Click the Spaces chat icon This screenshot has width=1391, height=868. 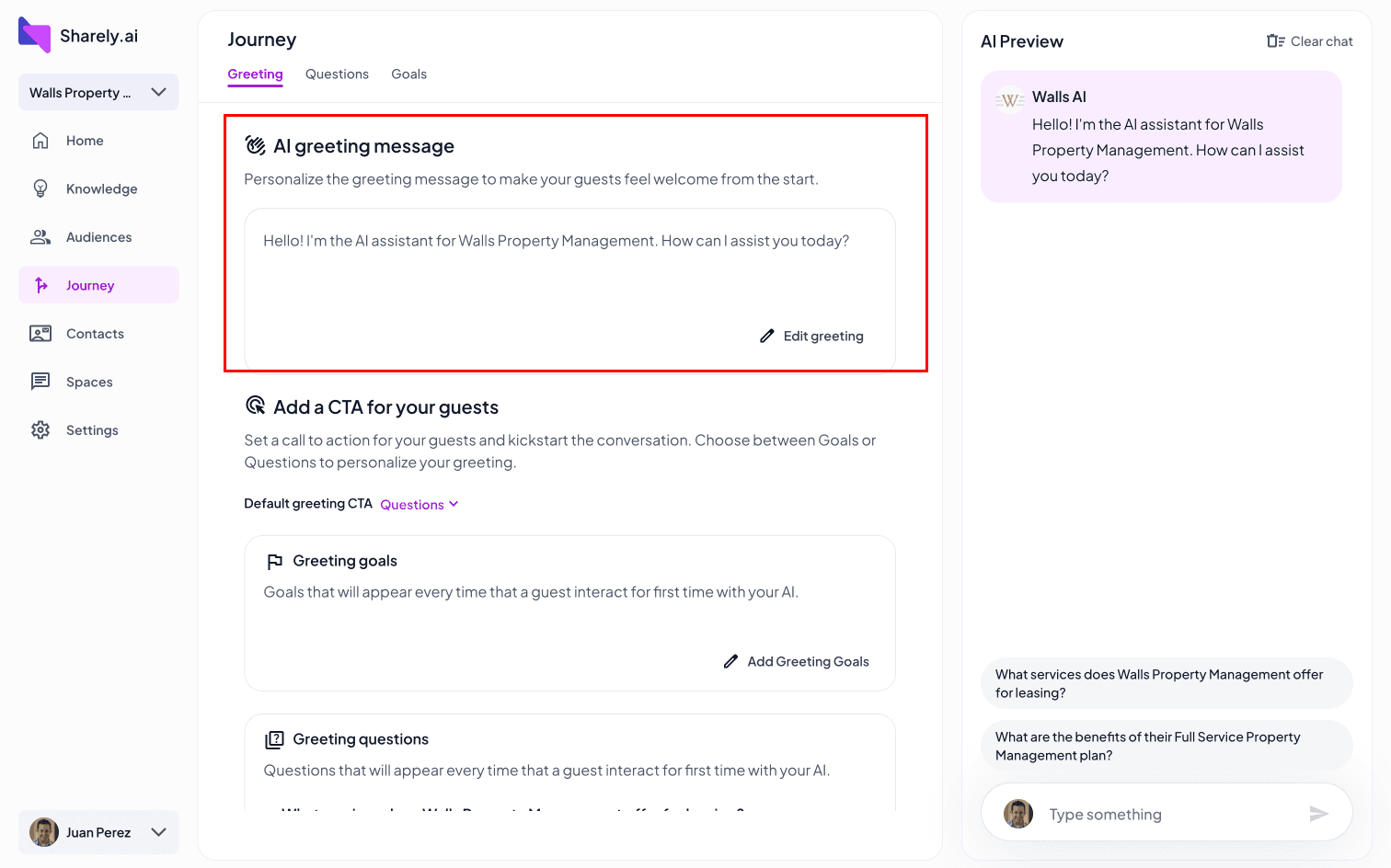click(x=40, y=382)
